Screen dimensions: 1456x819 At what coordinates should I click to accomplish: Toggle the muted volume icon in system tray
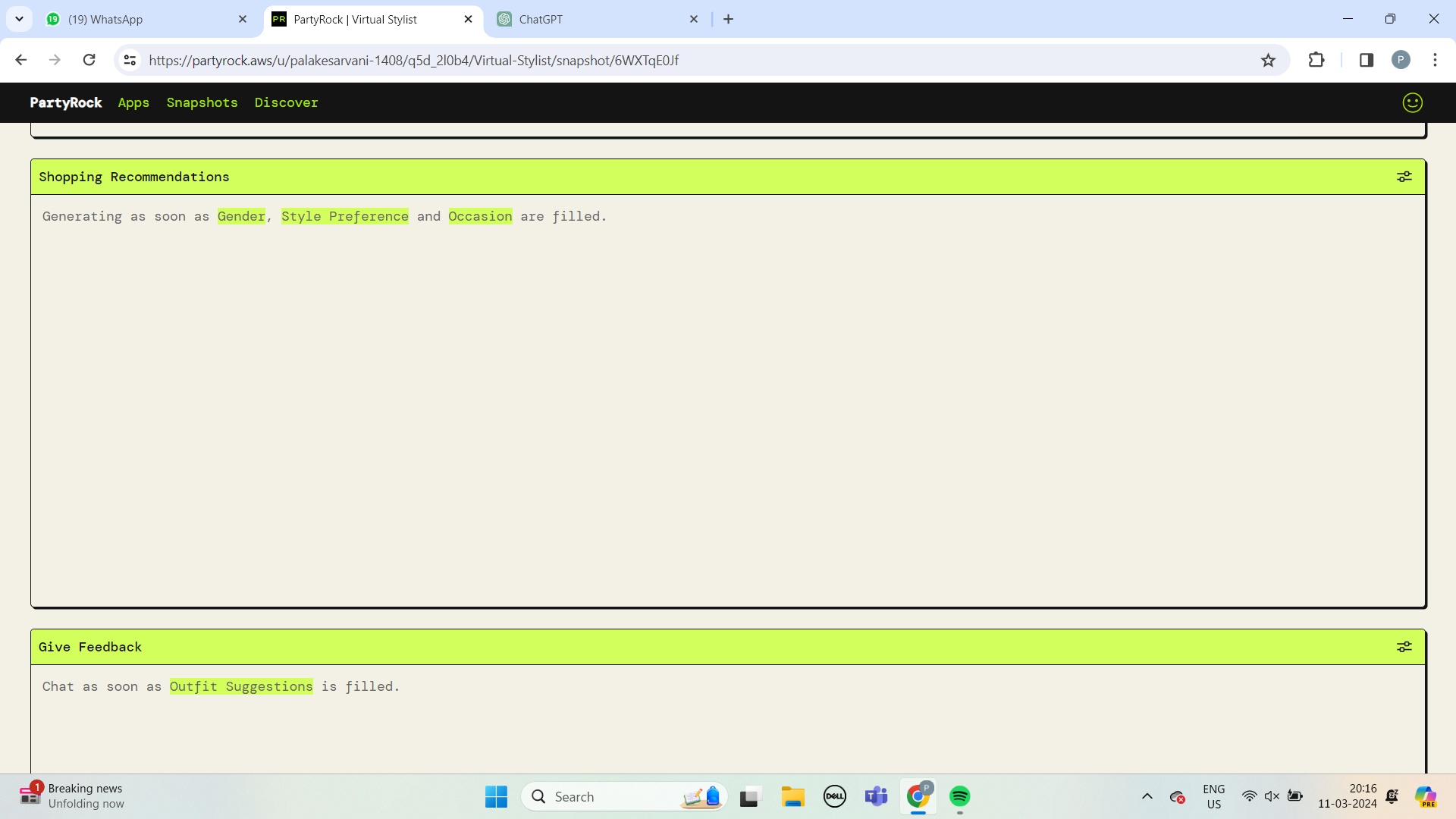click(x=1272, y=796)
